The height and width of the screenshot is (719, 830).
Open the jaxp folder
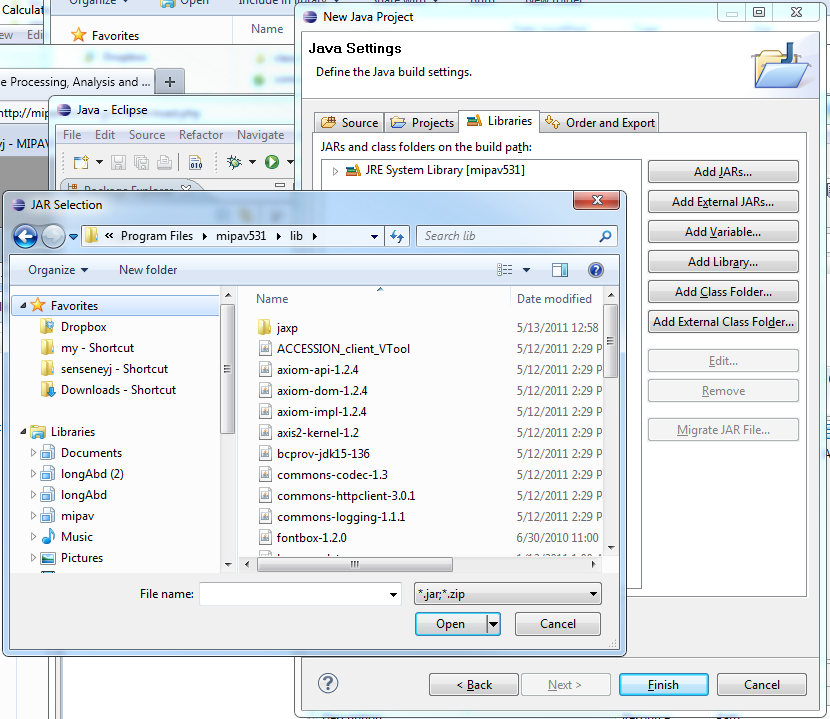click(287, 327)
